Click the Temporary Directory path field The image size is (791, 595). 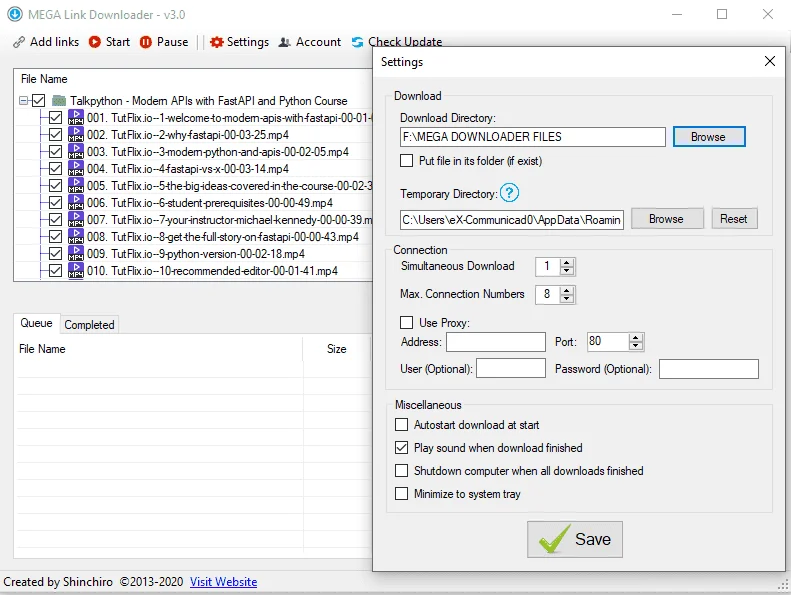pyautogui.click(x=512, y=220)
